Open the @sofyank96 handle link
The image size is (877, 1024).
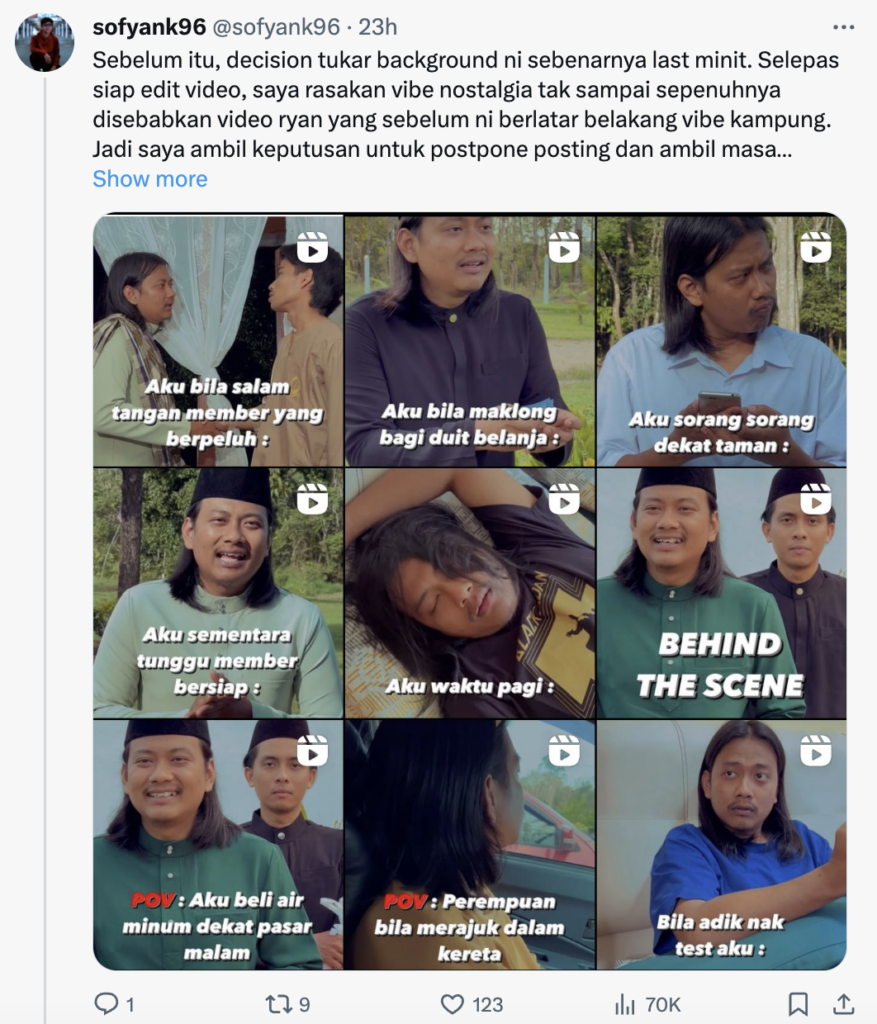[x=276, y=27]
